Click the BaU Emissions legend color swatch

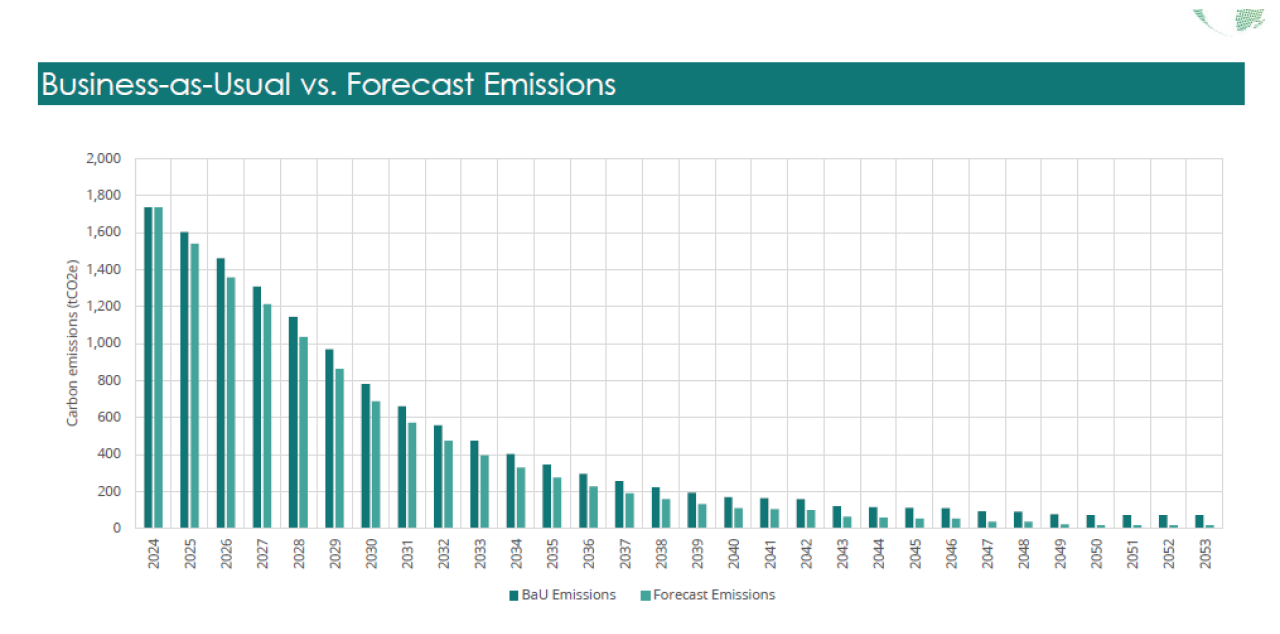click(514, 595)
